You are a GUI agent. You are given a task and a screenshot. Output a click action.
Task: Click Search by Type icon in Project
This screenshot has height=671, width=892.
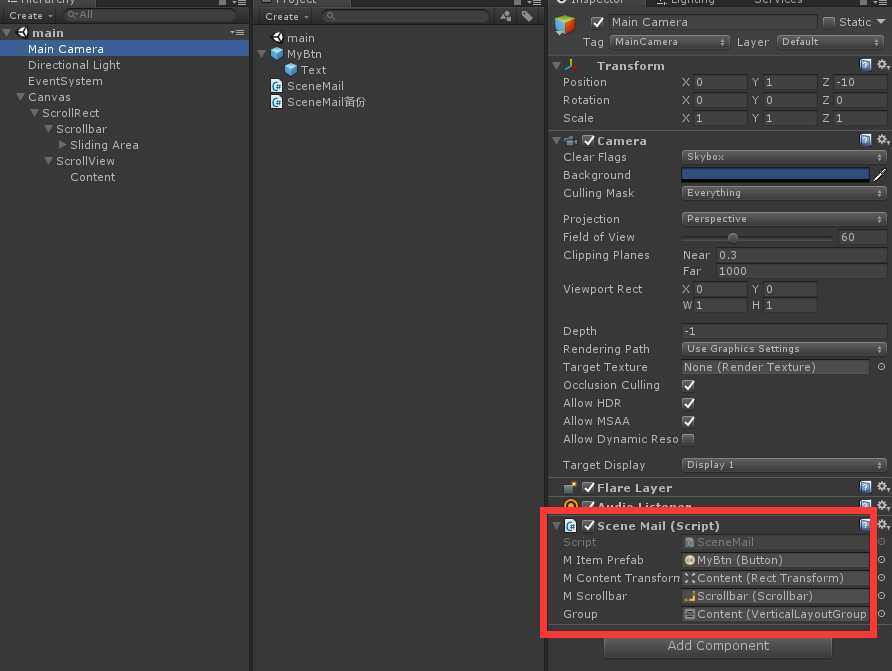click(506, 16)
